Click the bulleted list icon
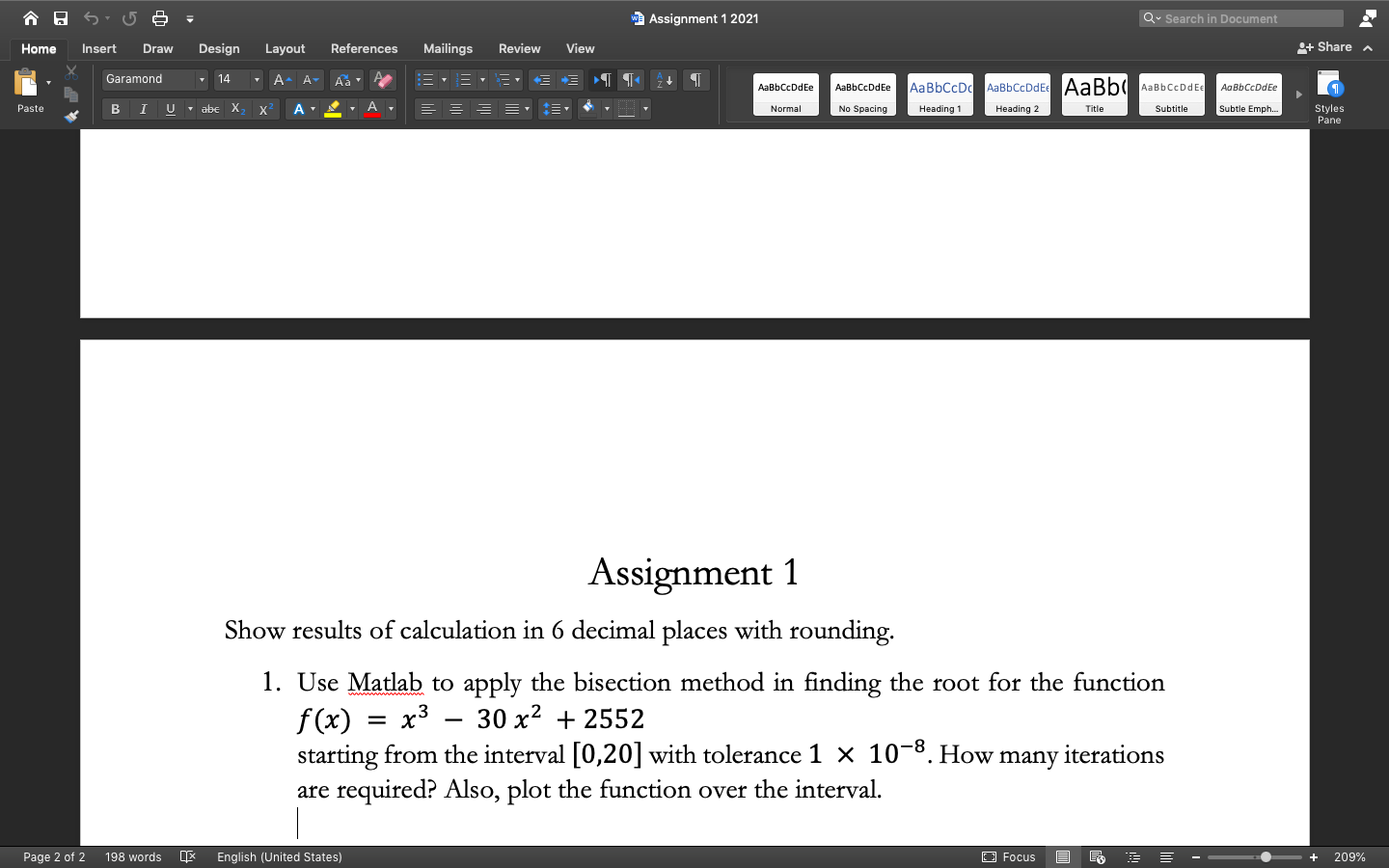Viewport: 1389px width, 868px height. pos(424,79)
